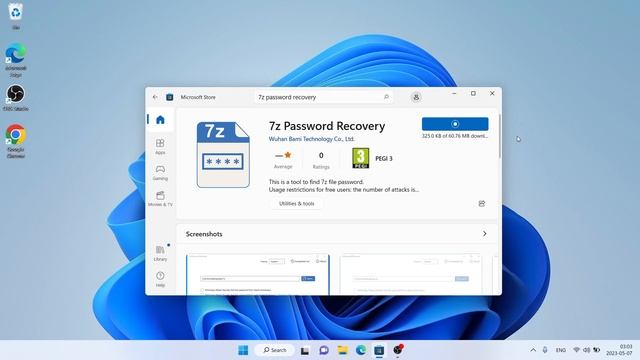The width and height of the screenshot is (640, 360).
Task: Go back in Microsoft Store
Action: (x=155, y=97)
